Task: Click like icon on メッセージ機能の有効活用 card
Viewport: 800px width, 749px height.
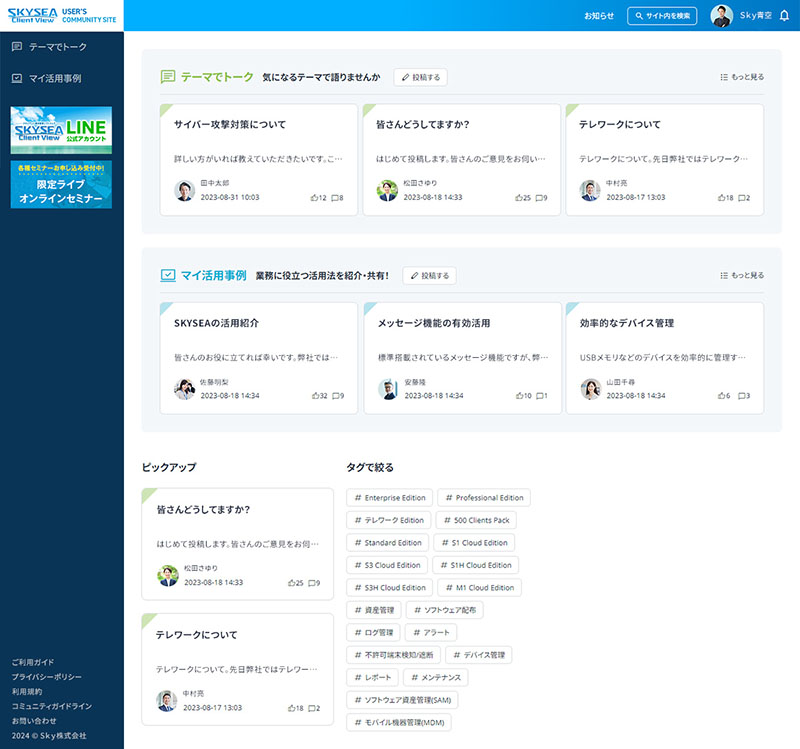Action: pos(519,396)
